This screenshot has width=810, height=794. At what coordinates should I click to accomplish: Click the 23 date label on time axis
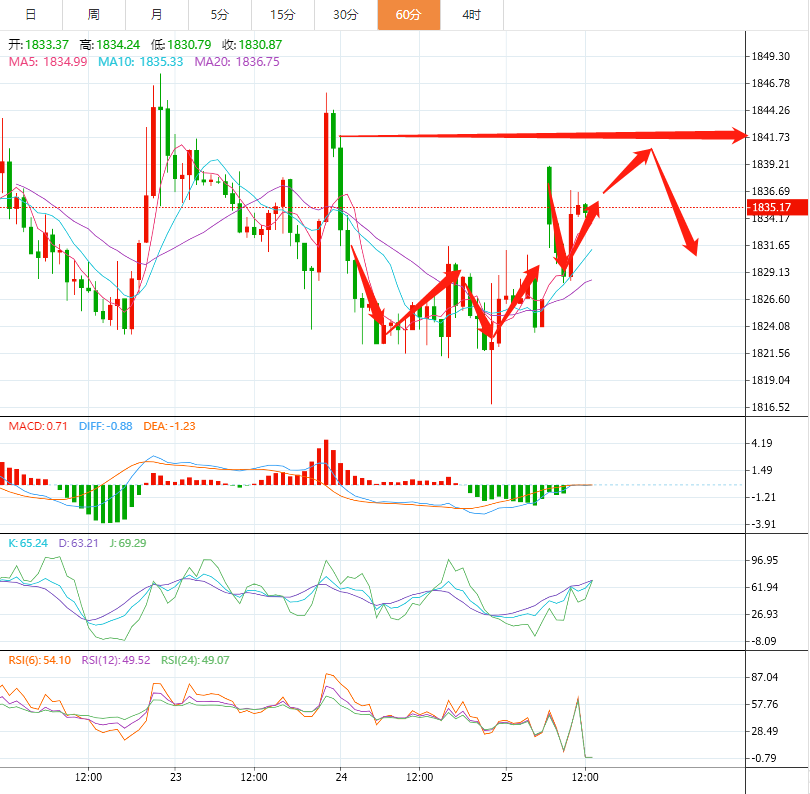point(176,777)
